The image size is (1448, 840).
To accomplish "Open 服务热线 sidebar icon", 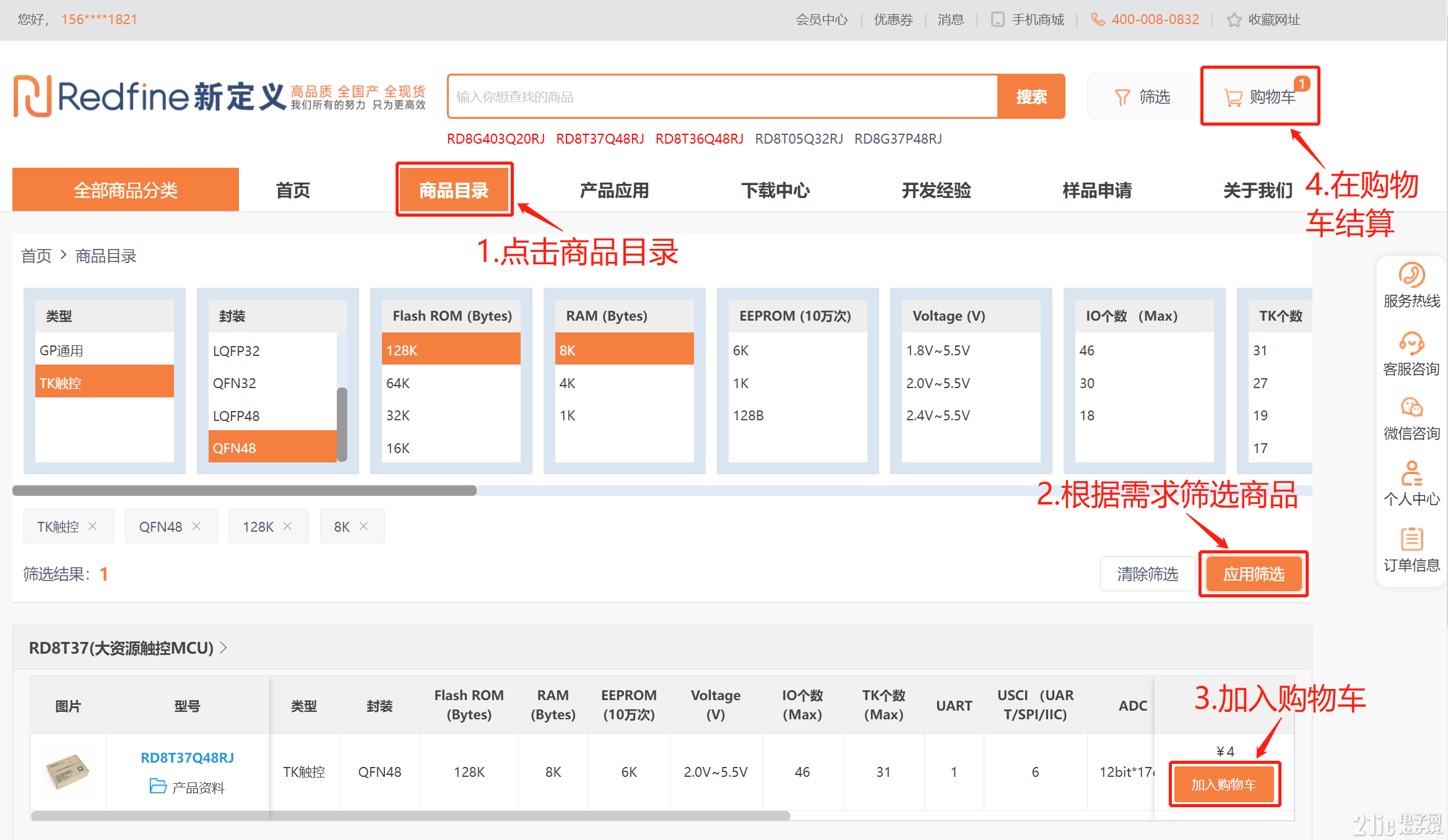I will point(1411,275).
